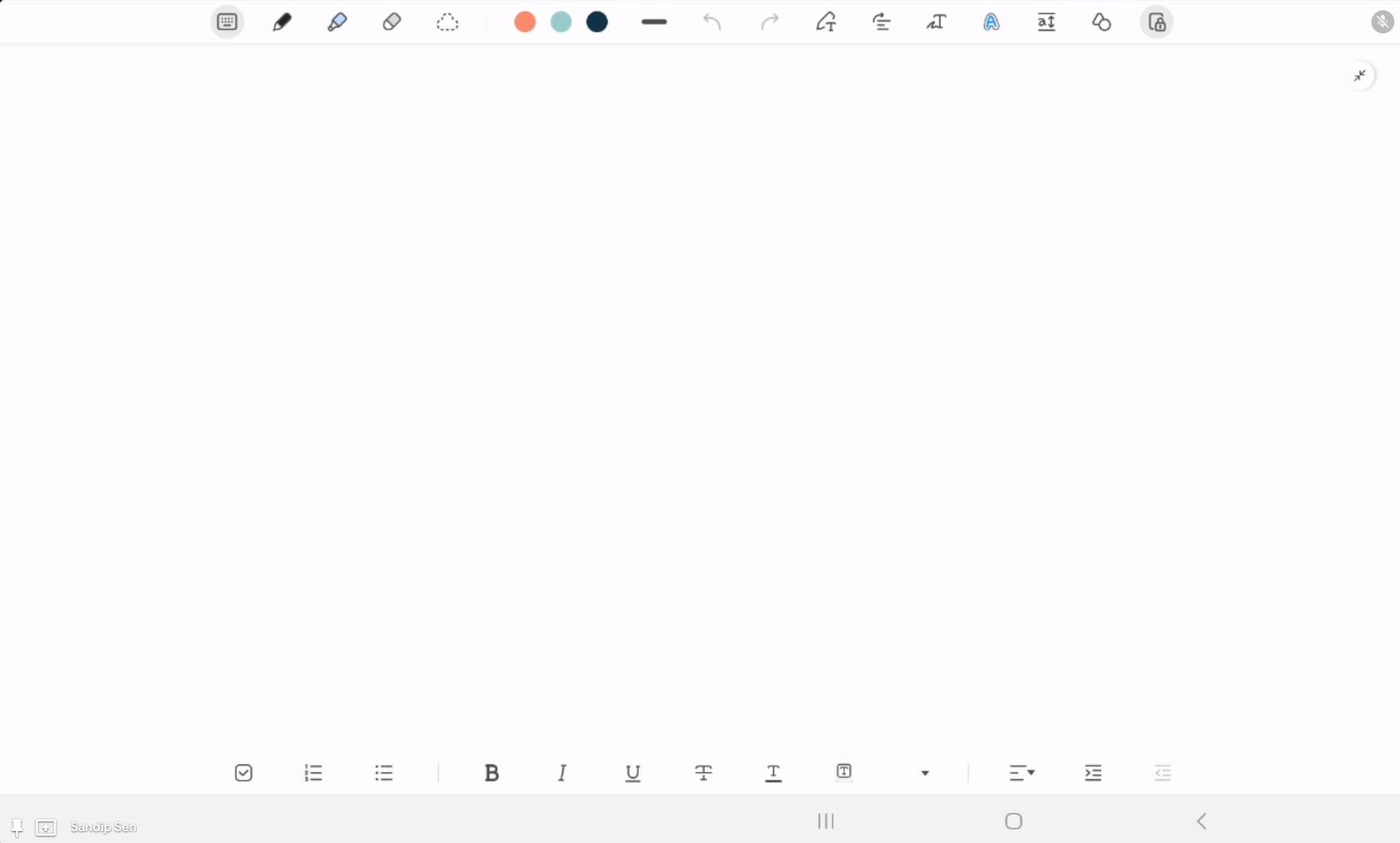This screenshot has width=1400, height=843.
Task: Open Android recent apps button
Action: point(826,821)
